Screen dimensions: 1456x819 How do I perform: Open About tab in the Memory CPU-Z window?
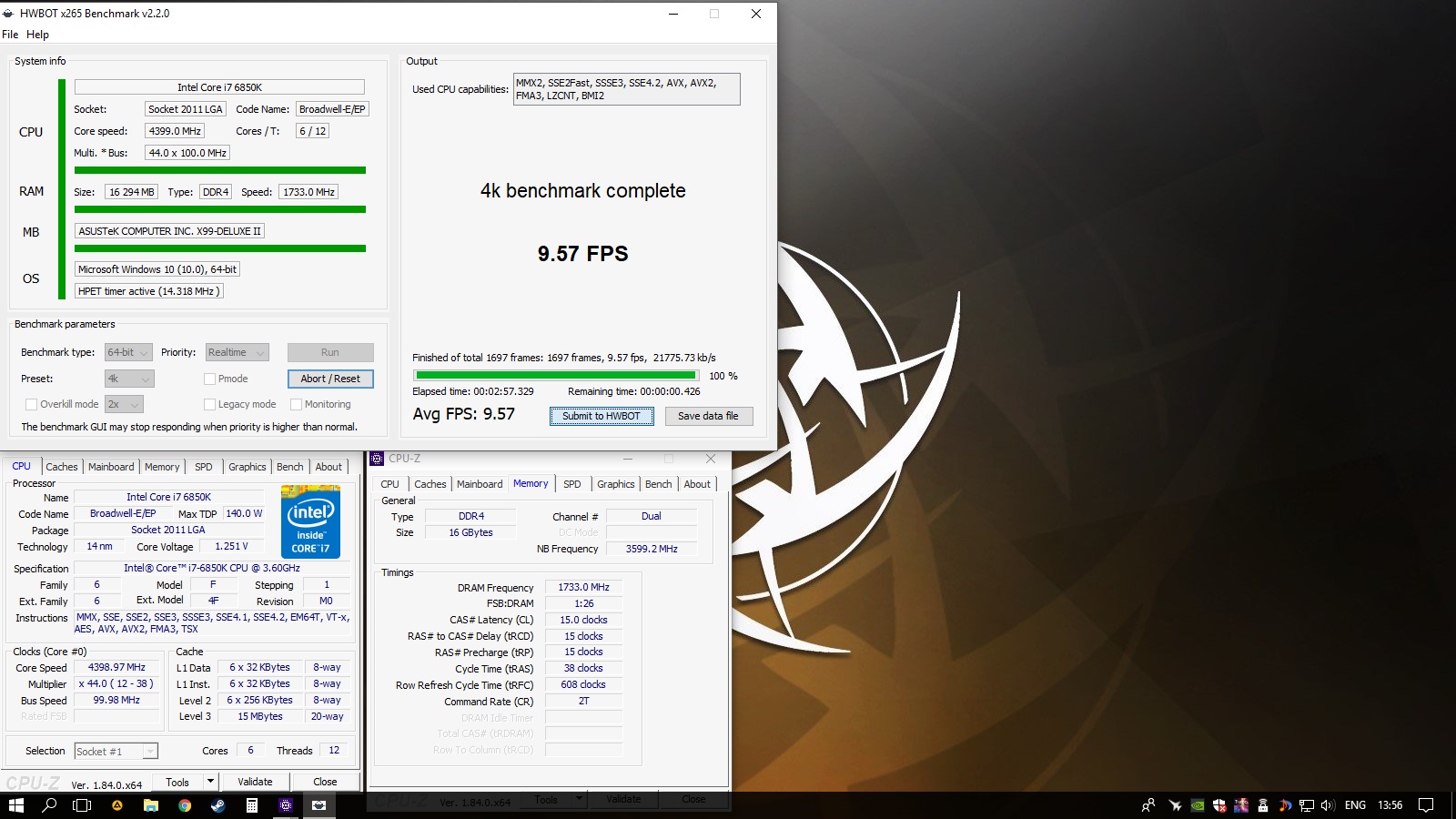coord(697,484)
